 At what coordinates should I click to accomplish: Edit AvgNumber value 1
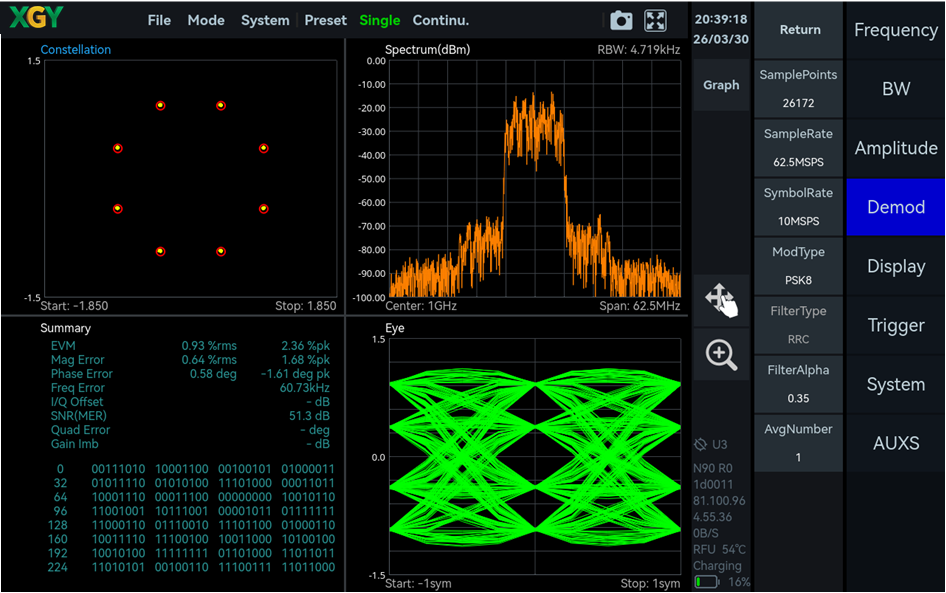point(798,443)
